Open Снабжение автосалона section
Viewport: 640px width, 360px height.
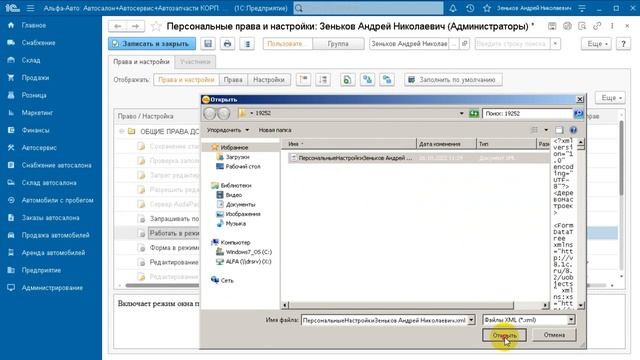(56, 165)
